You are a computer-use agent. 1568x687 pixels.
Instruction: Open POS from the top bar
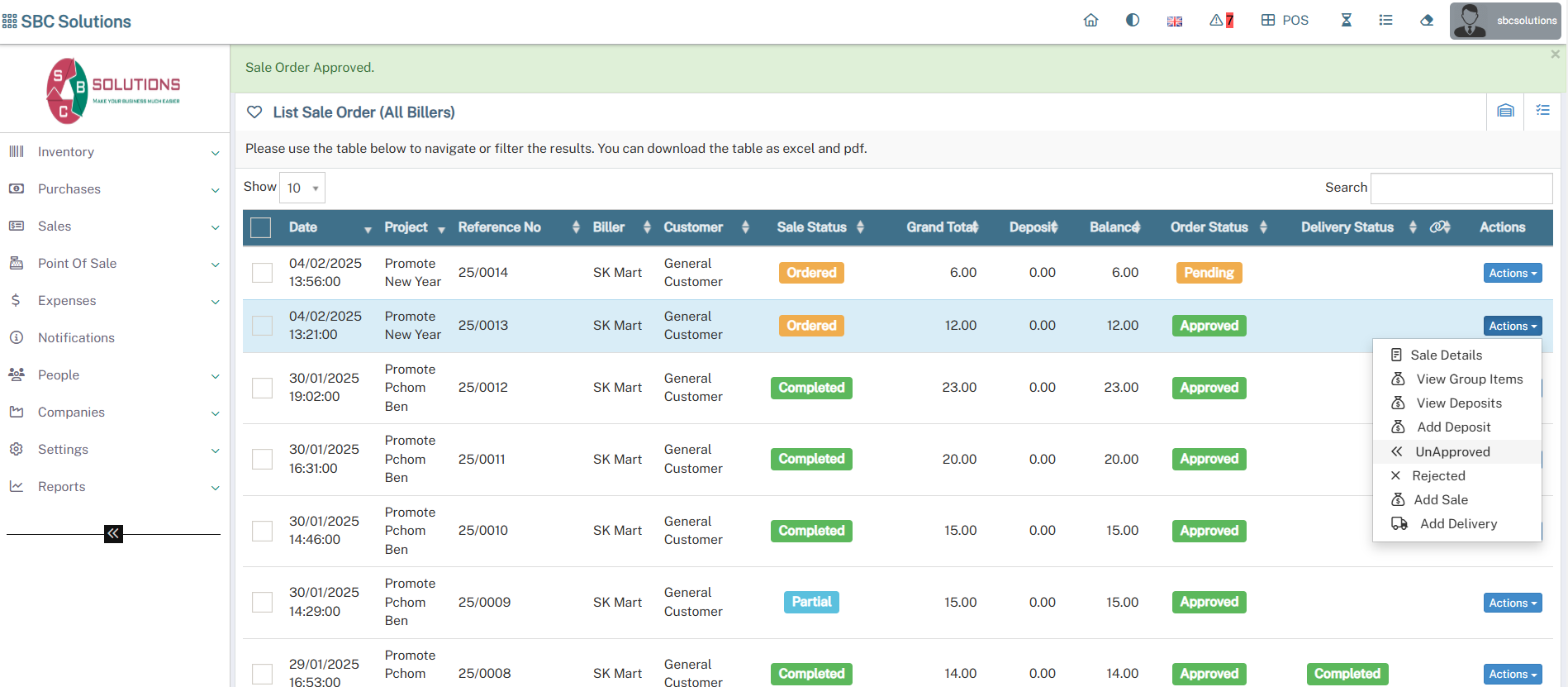coord(1285,21)
